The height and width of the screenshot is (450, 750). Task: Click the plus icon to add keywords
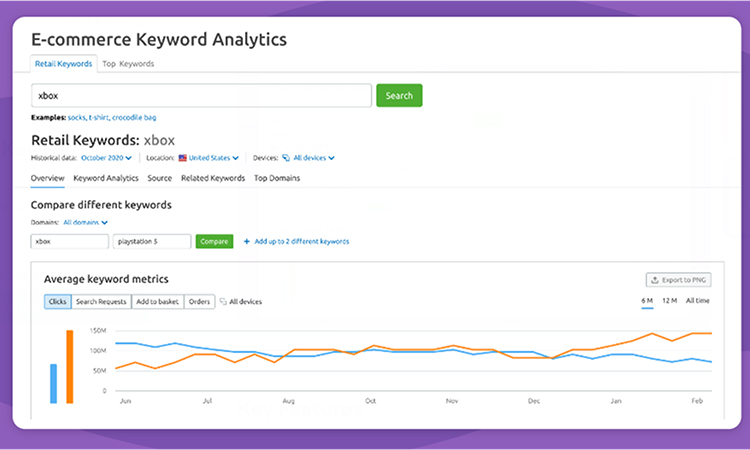click(x=247, y=241)
